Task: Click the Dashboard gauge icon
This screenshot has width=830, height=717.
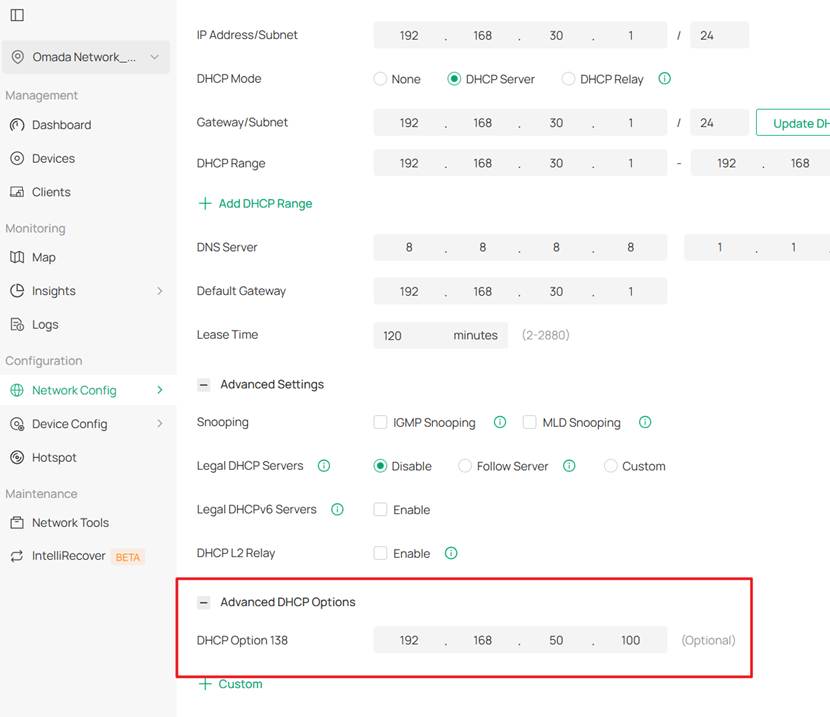Action: coord(17,125)
